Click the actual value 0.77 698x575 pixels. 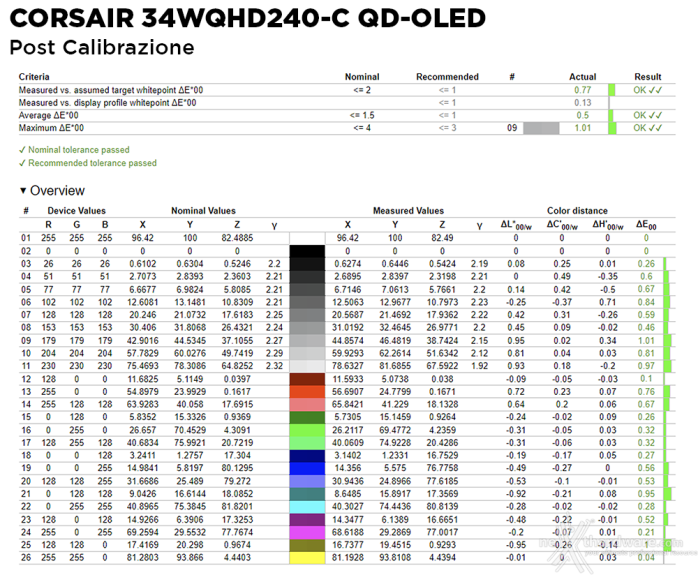[x=582, y=90]
